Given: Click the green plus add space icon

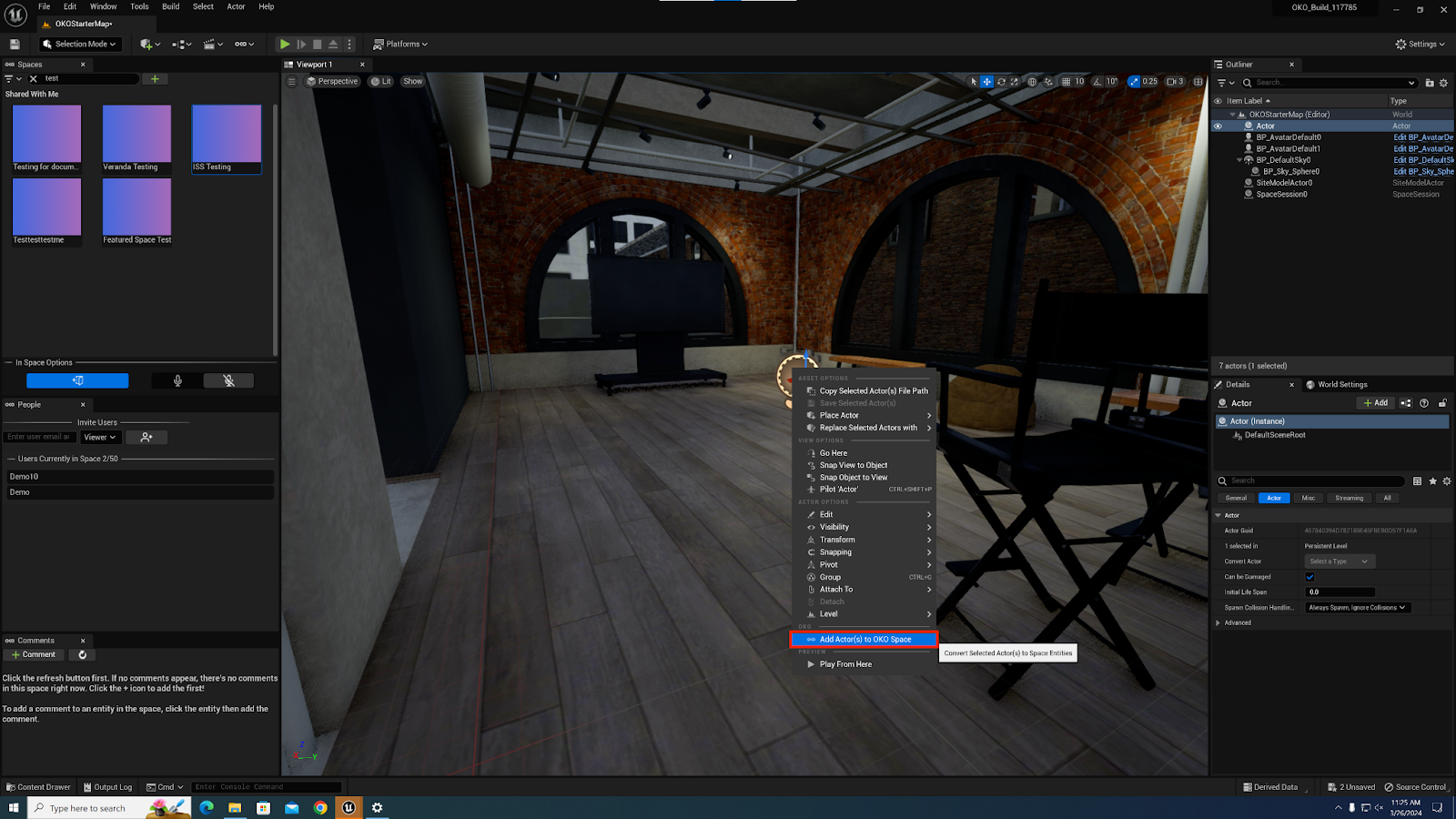Looking at the screenshot, I should [x=155, y=79].
